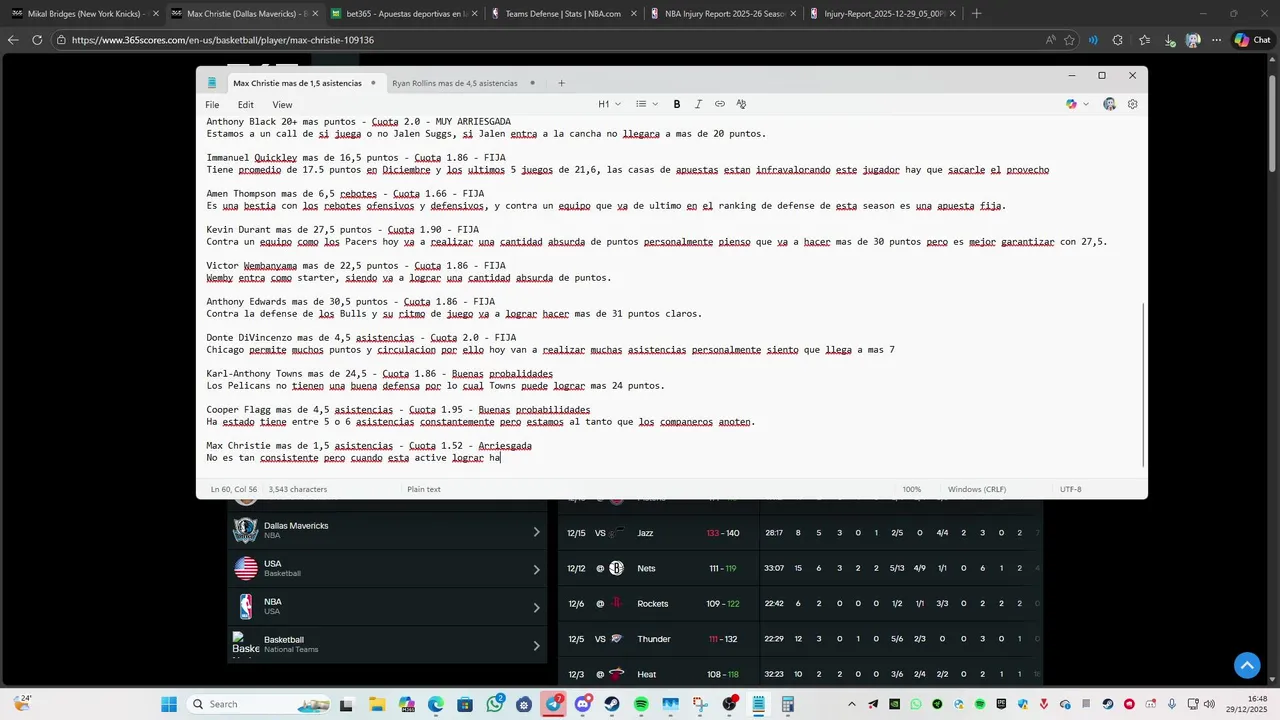Select 12/3 Heat game row
This screenshot has width=1280, height=720.
[800, 674]
